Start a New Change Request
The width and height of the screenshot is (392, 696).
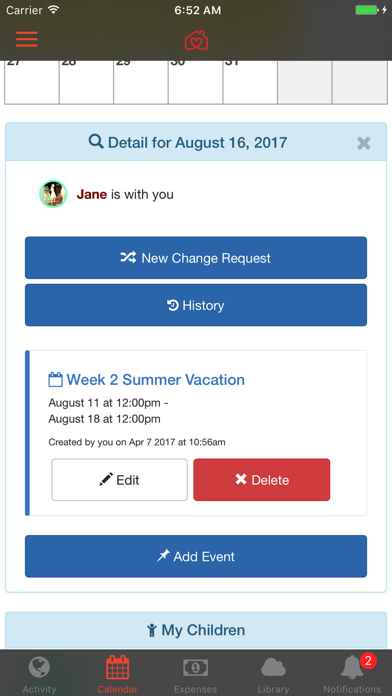coord(196,258)
